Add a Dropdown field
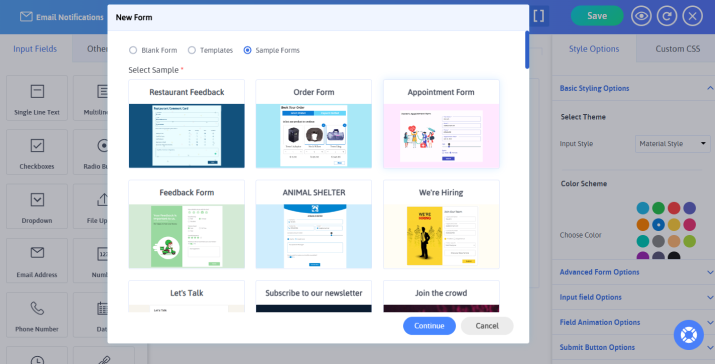Screen dimensions: 715x364 [x=37, y=206]
